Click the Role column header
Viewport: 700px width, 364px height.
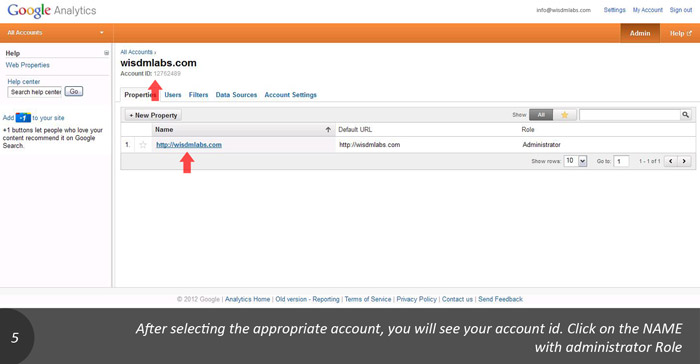(x=528, y=130)
